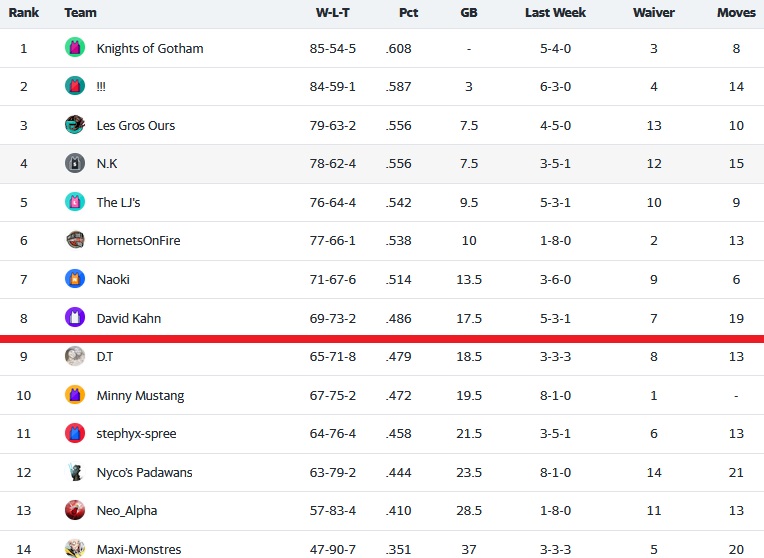Click the Moves column header
The image size is (764, 558).
point(736,13)
